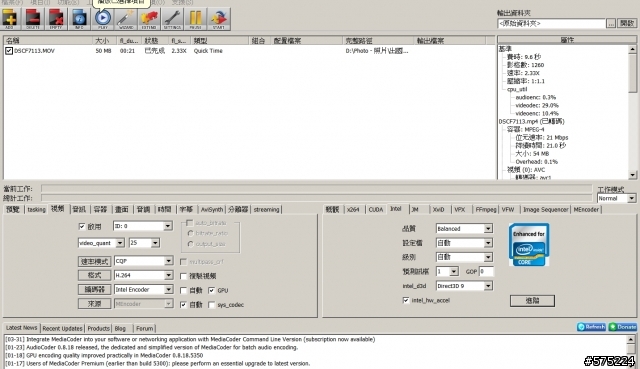Click the PLAY toolbar icon
Viewport: 640px width, 369px height.
coord(103,19)
